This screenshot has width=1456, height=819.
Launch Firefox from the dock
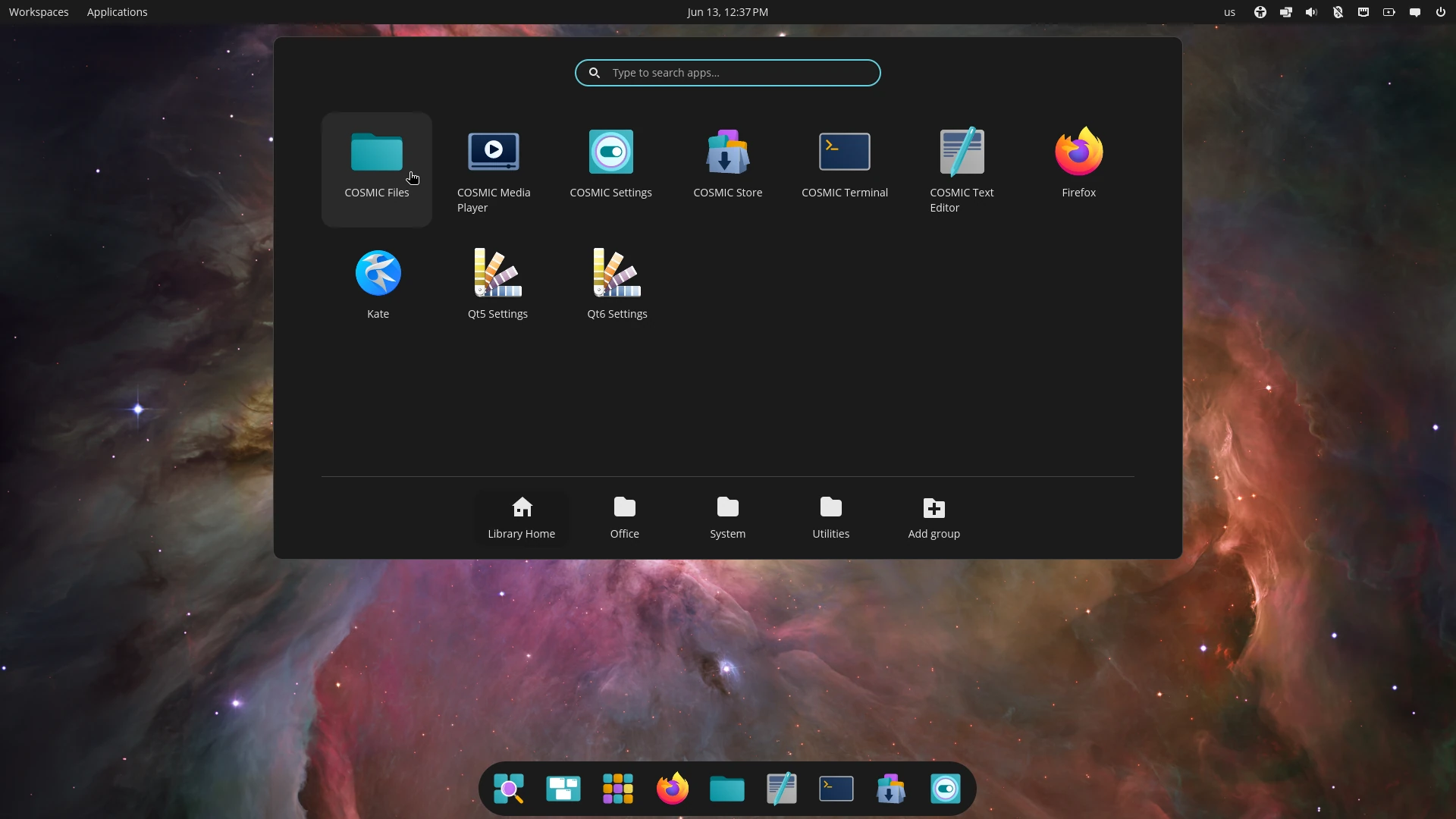673,789
